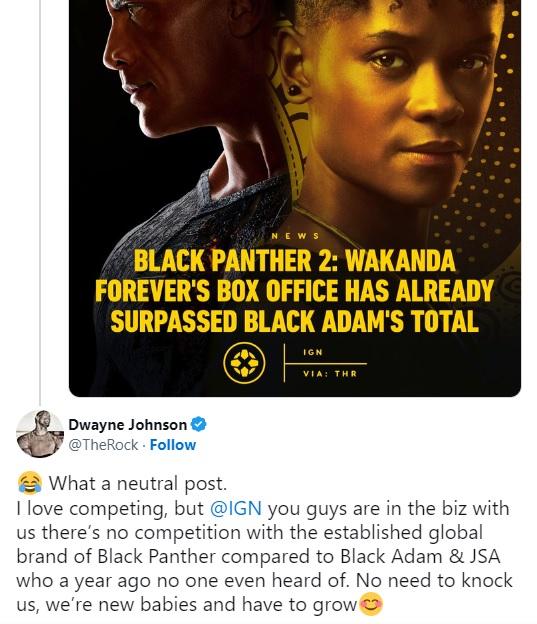
Task: Click the Dwayne Johnson display name
Action: [127, 425]
